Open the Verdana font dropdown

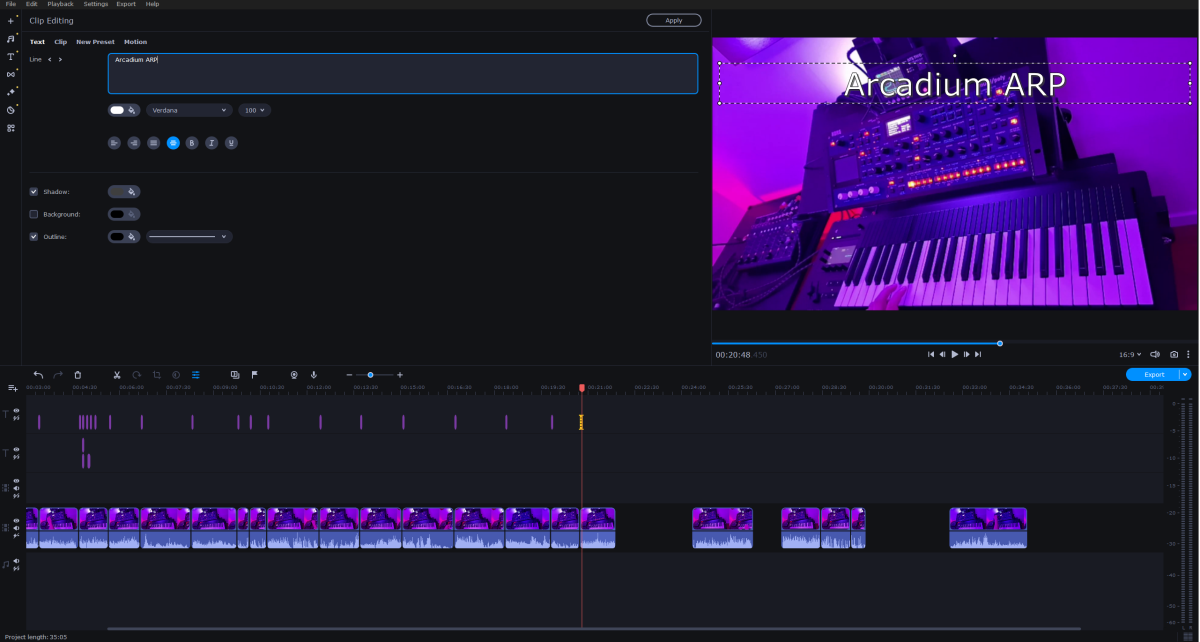[189, 110]
